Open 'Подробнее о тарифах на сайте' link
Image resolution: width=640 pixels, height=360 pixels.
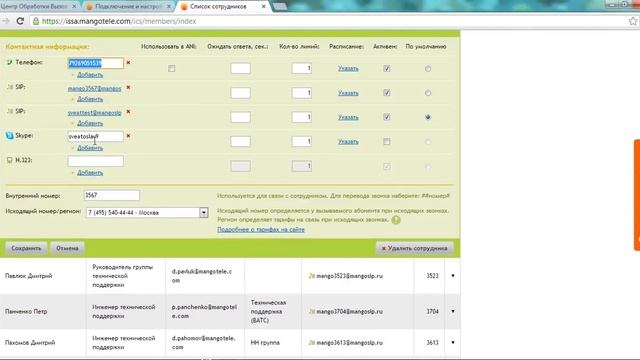tap(261, 229)
